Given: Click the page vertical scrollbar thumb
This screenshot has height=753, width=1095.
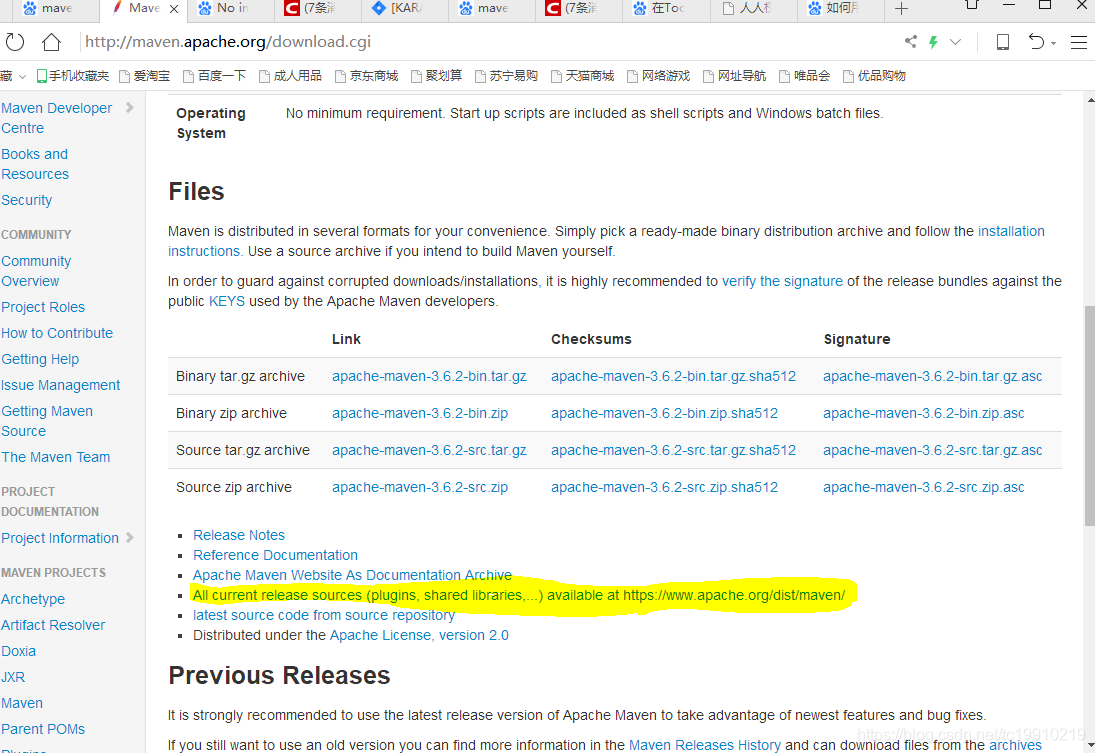Looking at the screenshot, I should point(1089,416).
